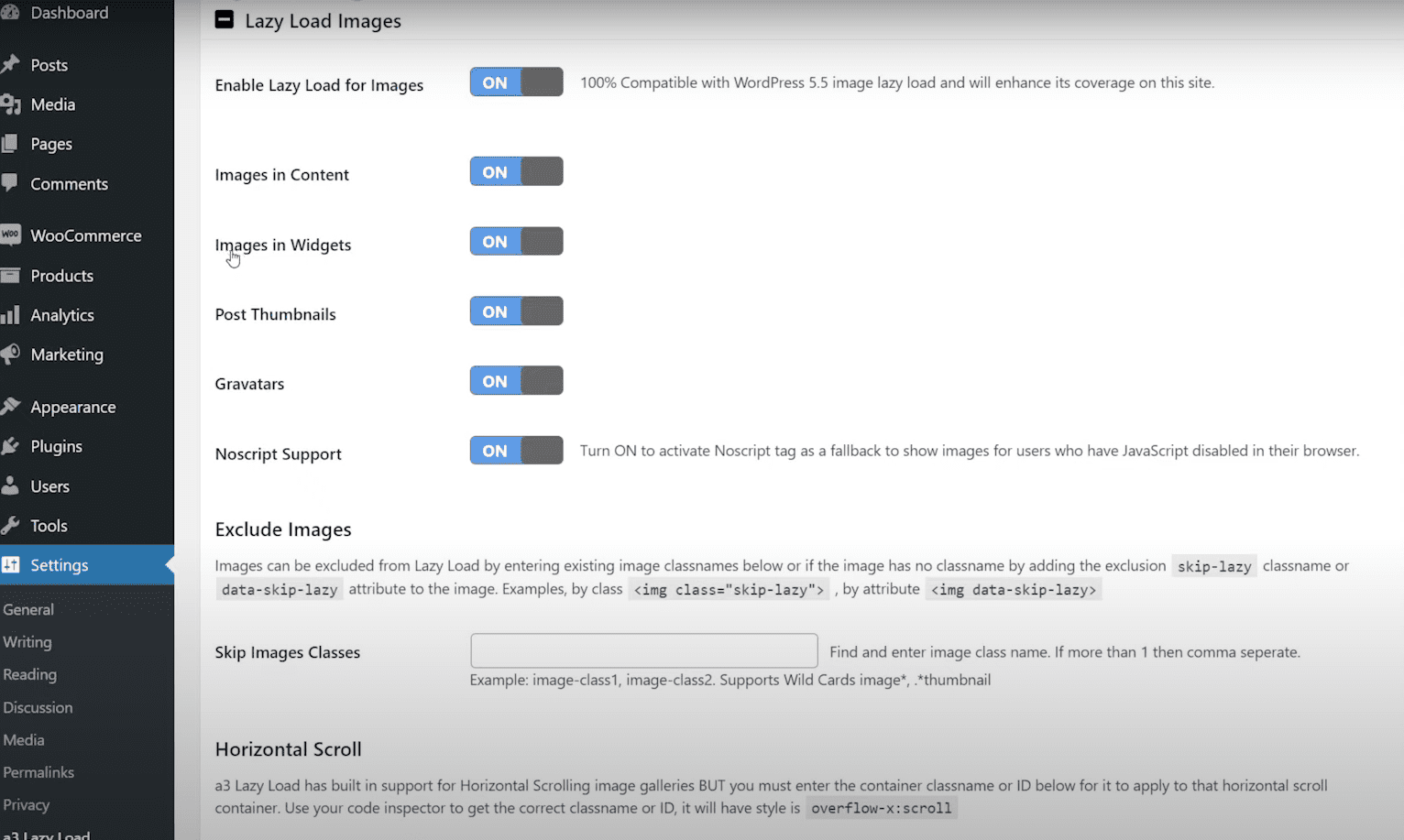The image size is (1404, 840).
Task: Open the Products menu label
Action: [x=62, y=276]
